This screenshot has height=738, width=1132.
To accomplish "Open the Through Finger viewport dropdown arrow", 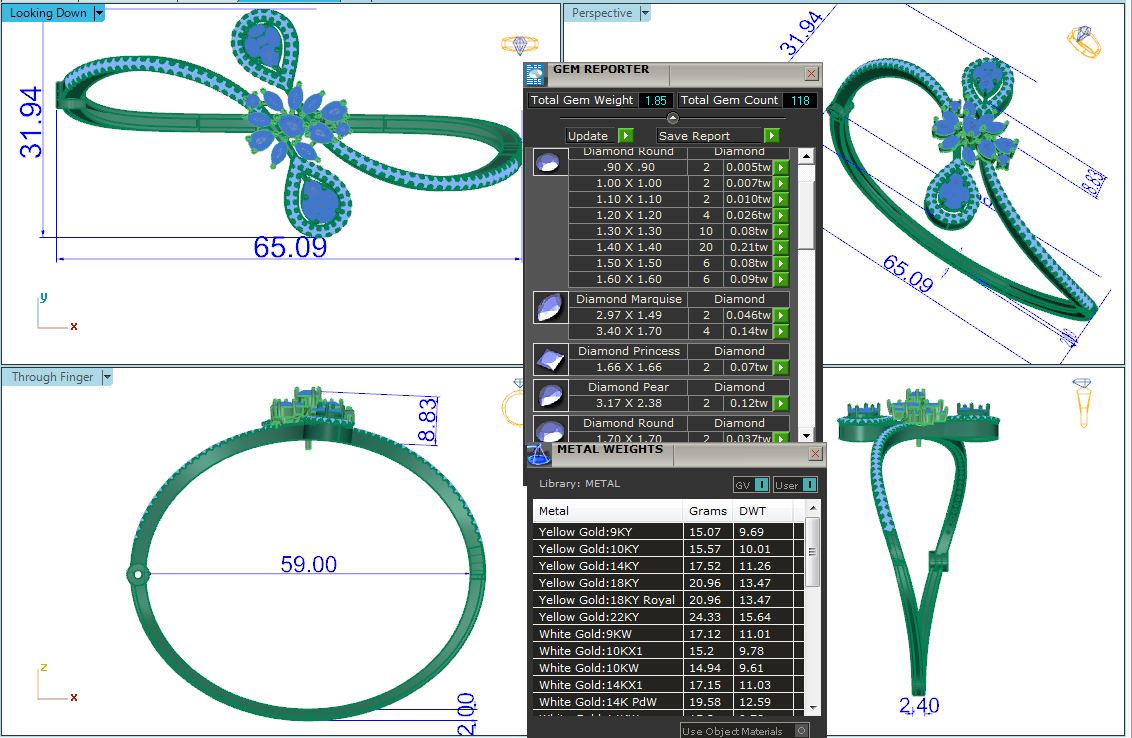I will [107, 377].
